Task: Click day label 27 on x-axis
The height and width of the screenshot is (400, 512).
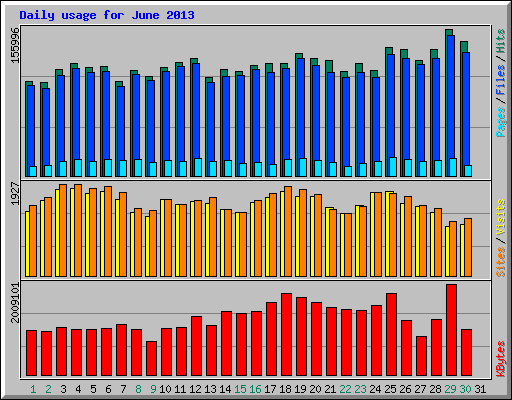Action: (420, 389)
